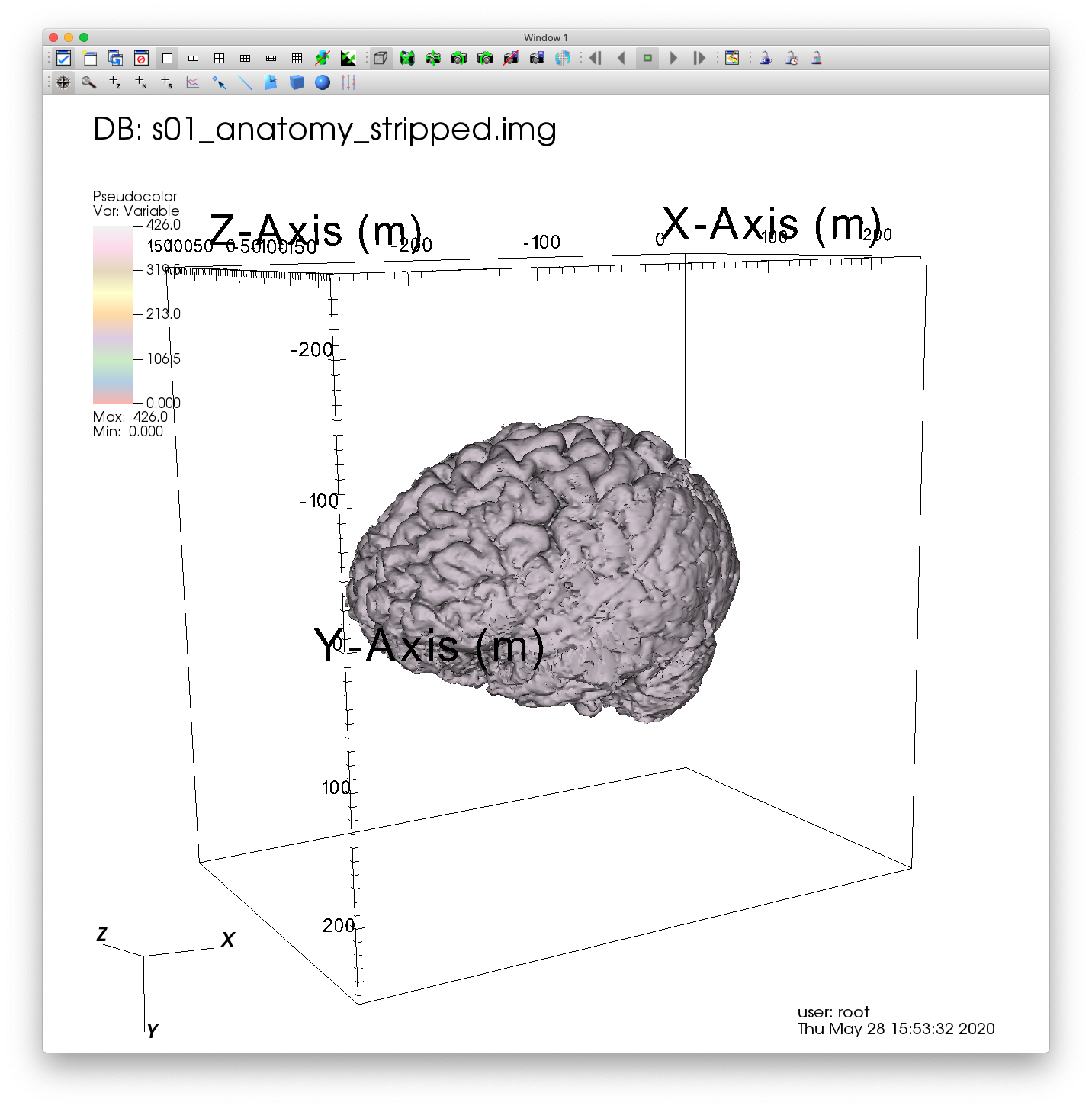Step animation one frame backward
The image size is (1092, 1109).
pyautogui.click(x=596, y=58)
